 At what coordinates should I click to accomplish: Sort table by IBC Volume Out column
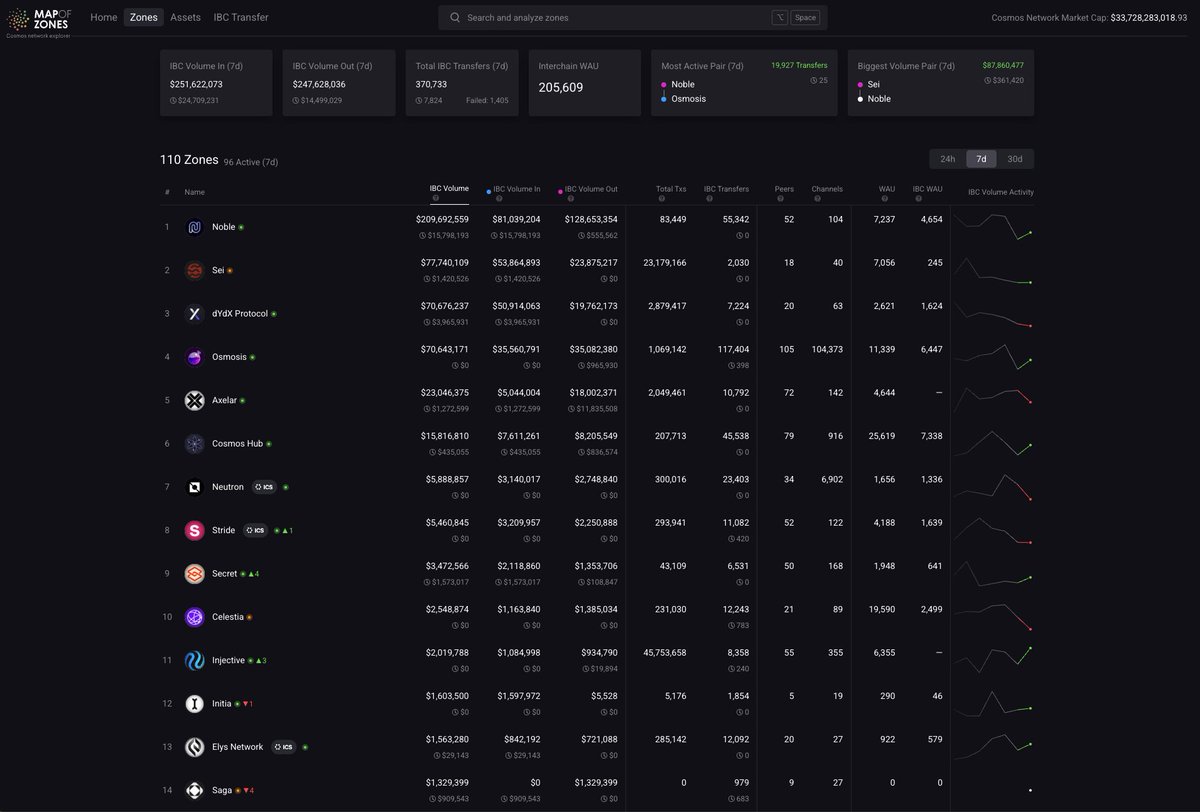tap(591, 189)
